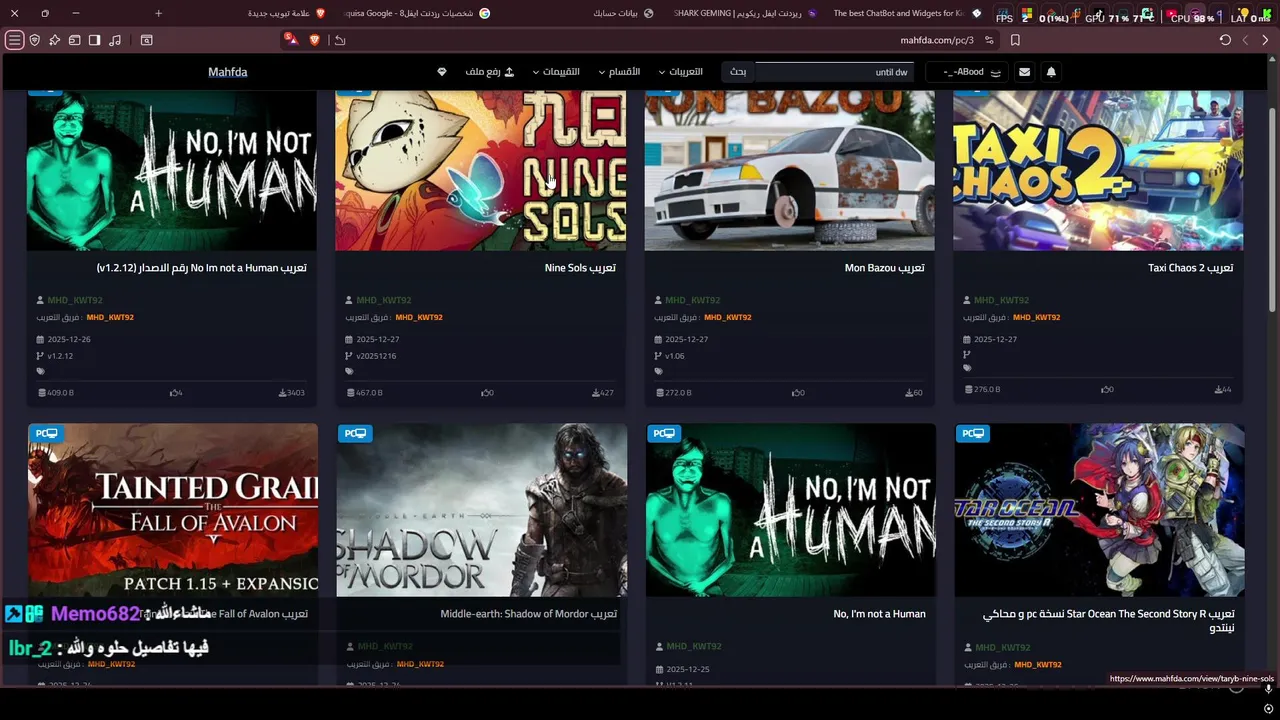Click the تعريب Mon Bazou title link
The width and height of the screenshot is (1280, 720).
tap(884, 268)
